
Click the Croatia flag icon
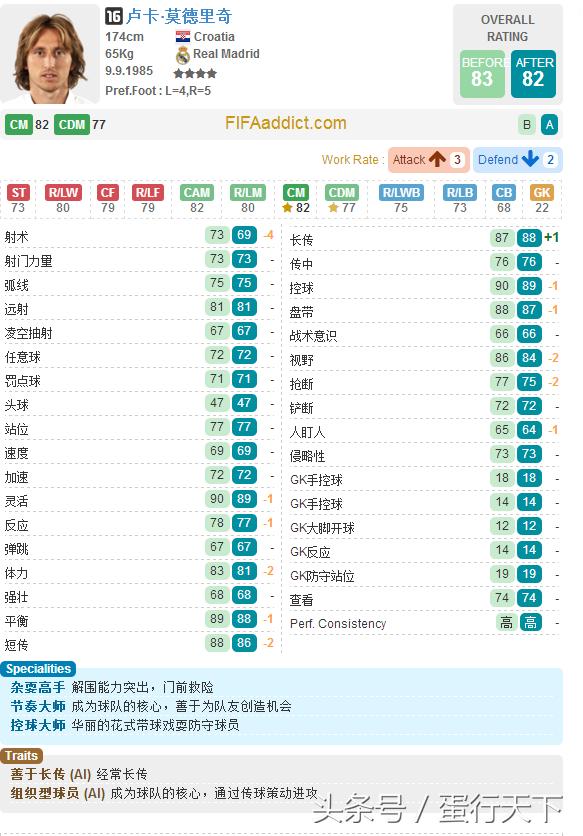click(182, 36)
